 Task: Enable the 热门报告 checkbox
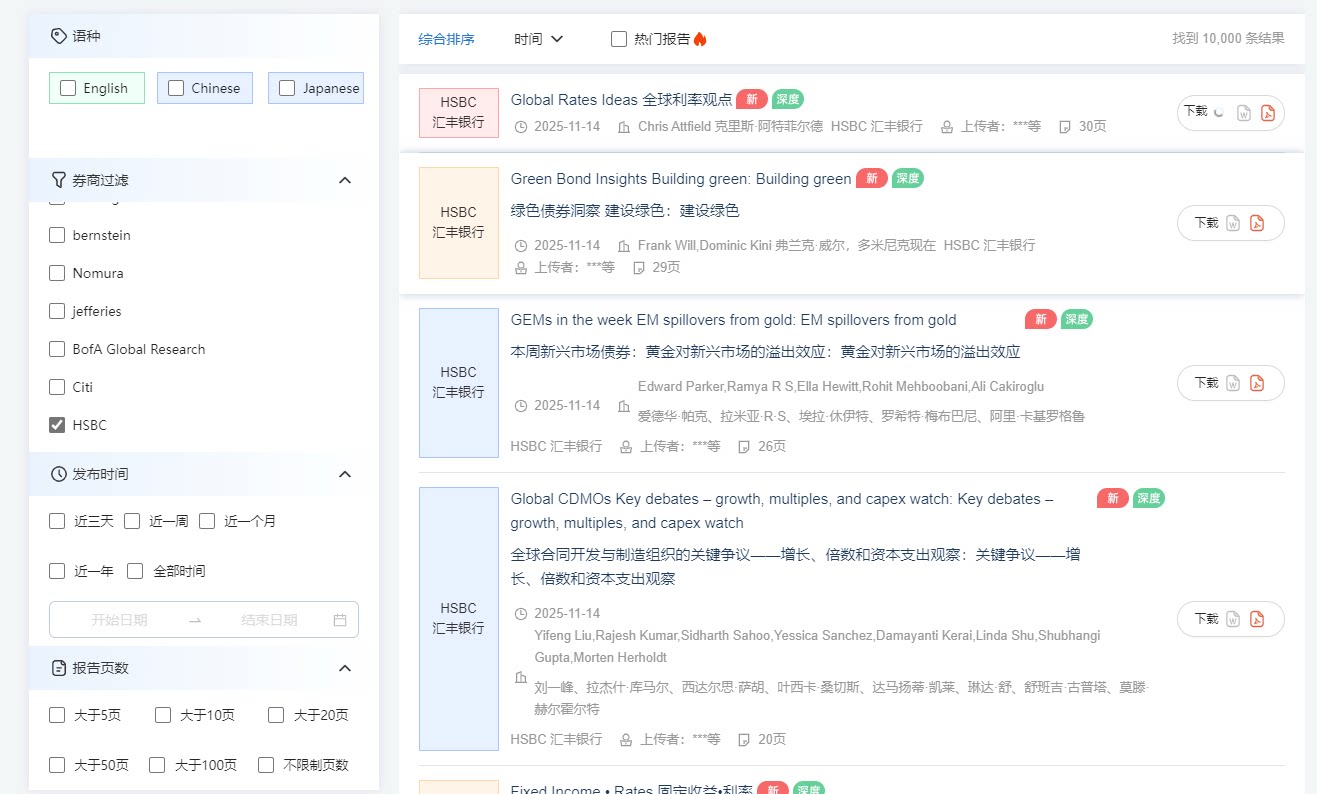[x=619, y=39]
